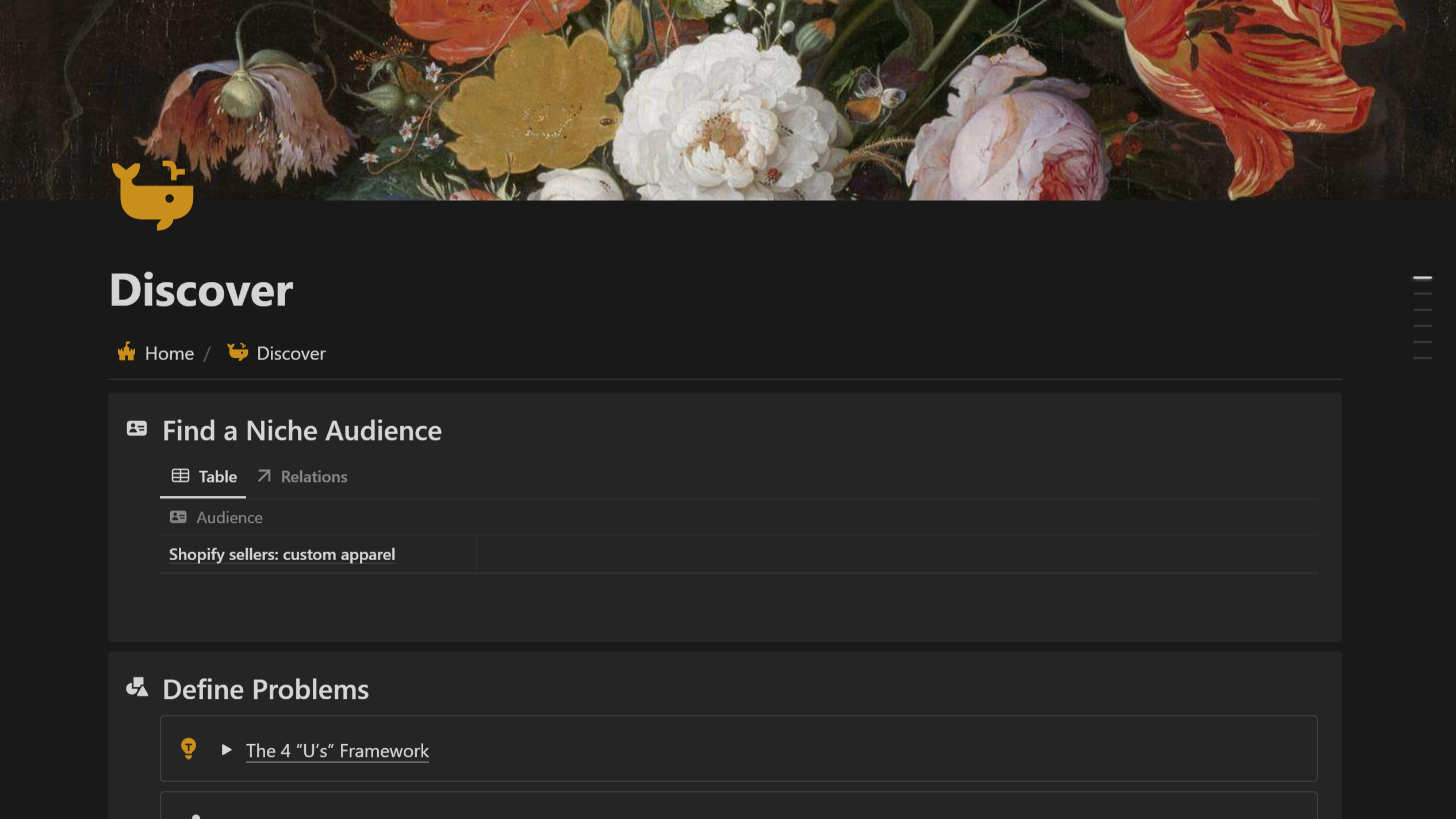Click the Find a Niche Audience heading
The height and width of the screenshot is (819, 1456).
tap(302, 431)
